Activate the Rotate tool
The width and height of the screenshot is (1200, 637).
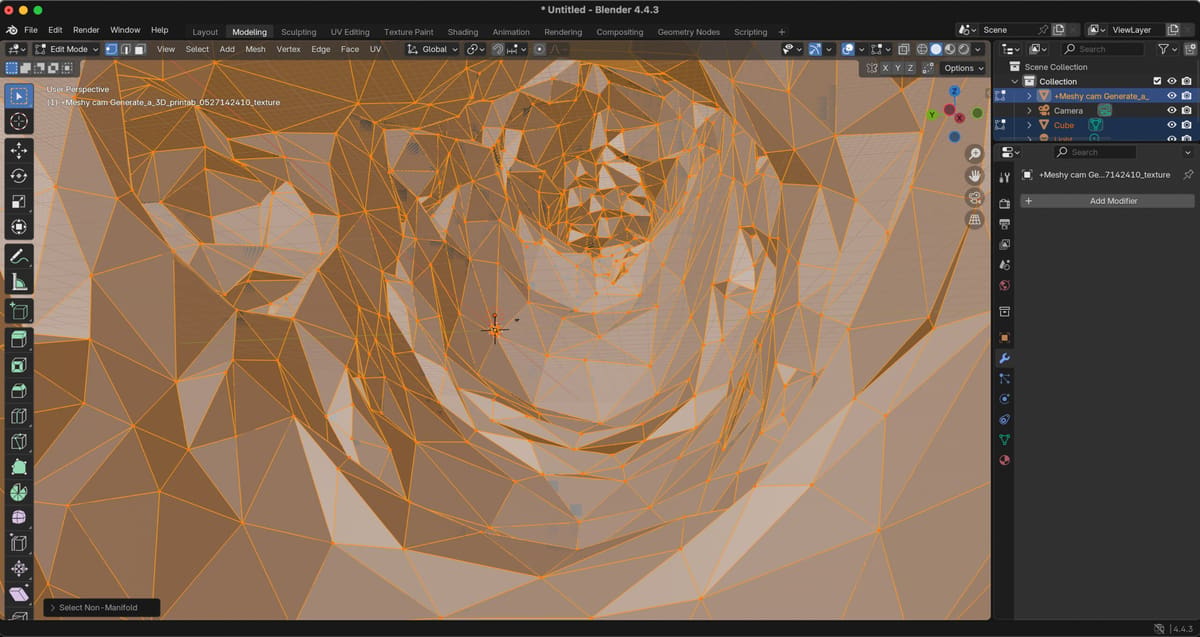click(19, 176)
